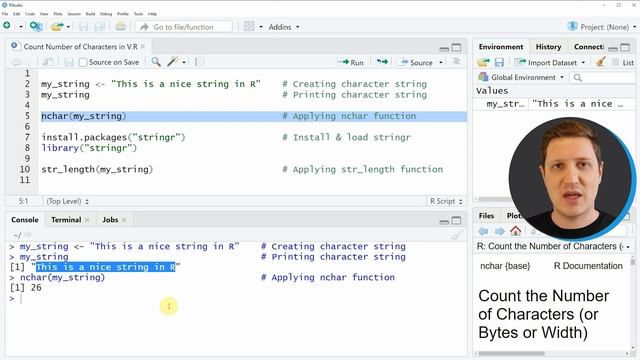Open the File menu
This screenshot has width=640, height=360.
click(5, 14)
